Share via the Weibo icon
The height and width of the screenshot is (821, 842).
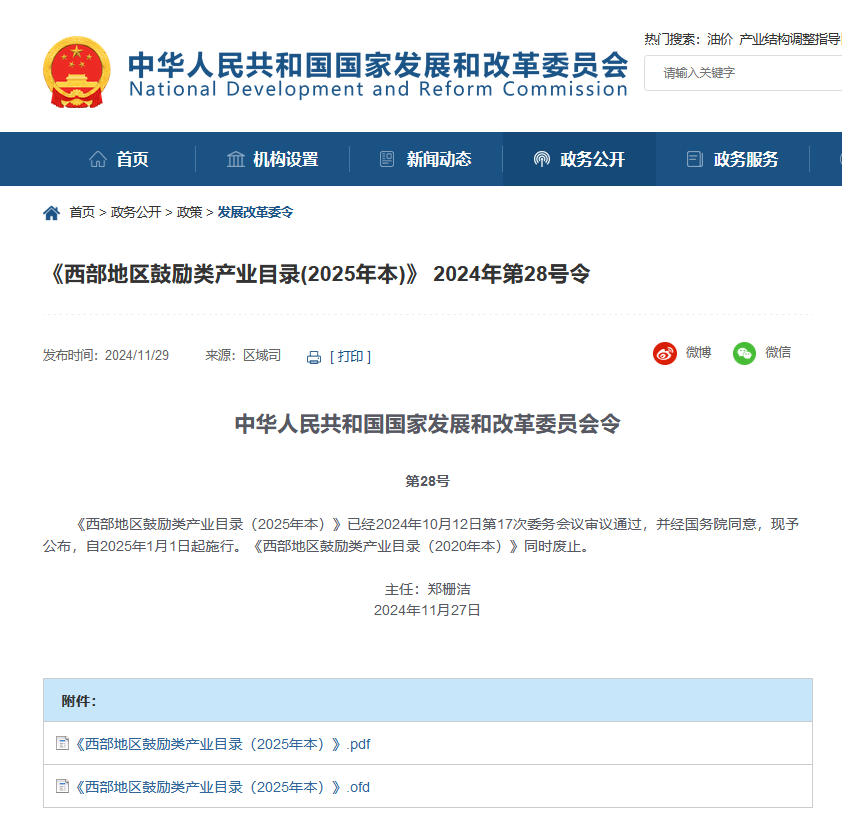[665, 353]
